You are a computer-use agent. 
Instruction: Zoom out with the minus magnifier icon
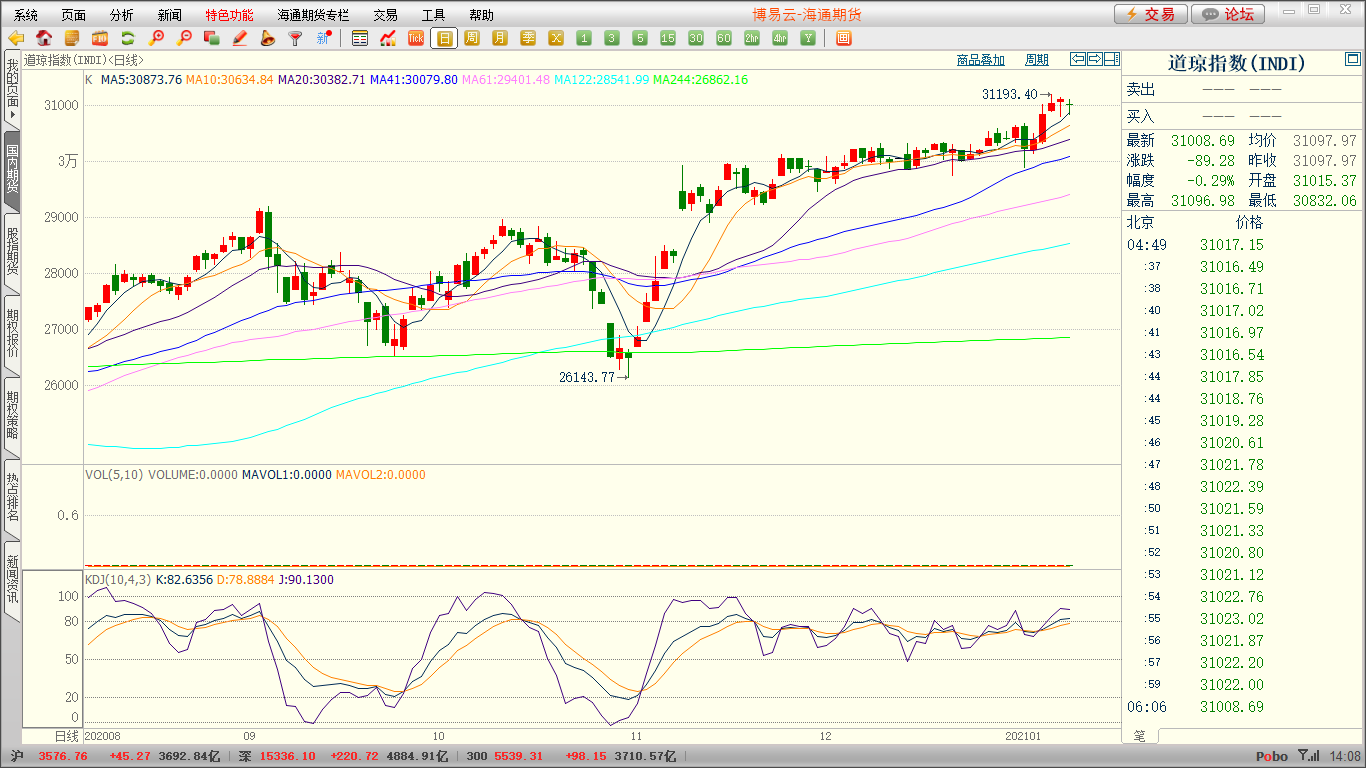(x=184, y=38)
